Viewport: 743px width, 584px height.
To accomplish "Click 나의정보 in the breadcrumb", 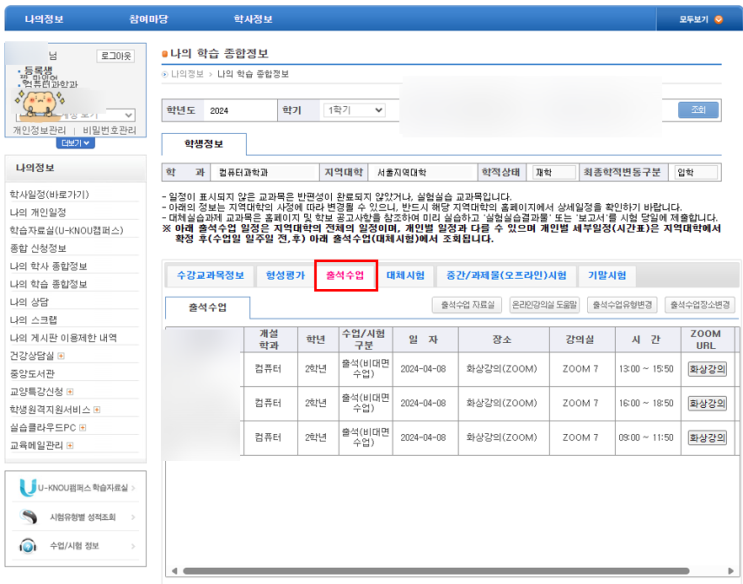I will pyautogui.click(x=187, y=74).
